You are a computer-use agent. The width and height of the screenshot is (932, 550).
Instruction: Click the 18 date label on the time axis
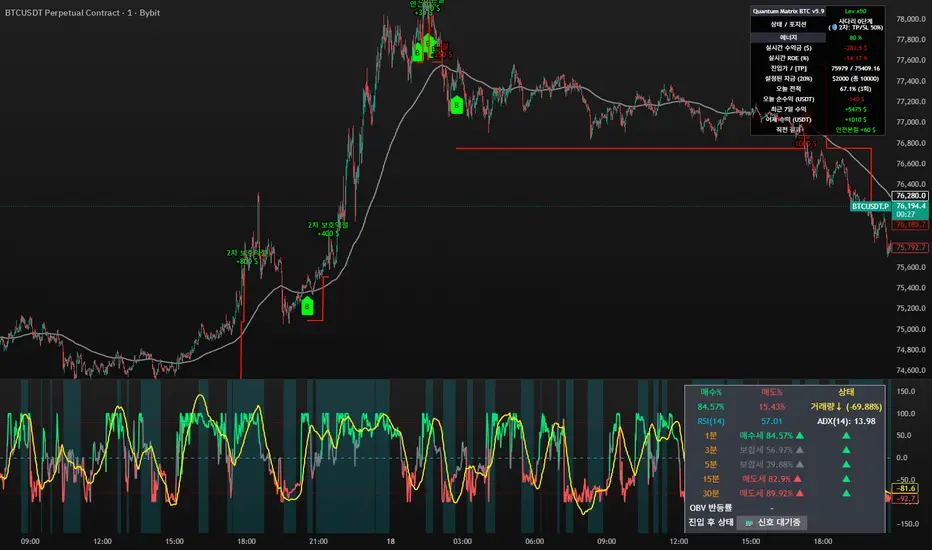(391, 541)
